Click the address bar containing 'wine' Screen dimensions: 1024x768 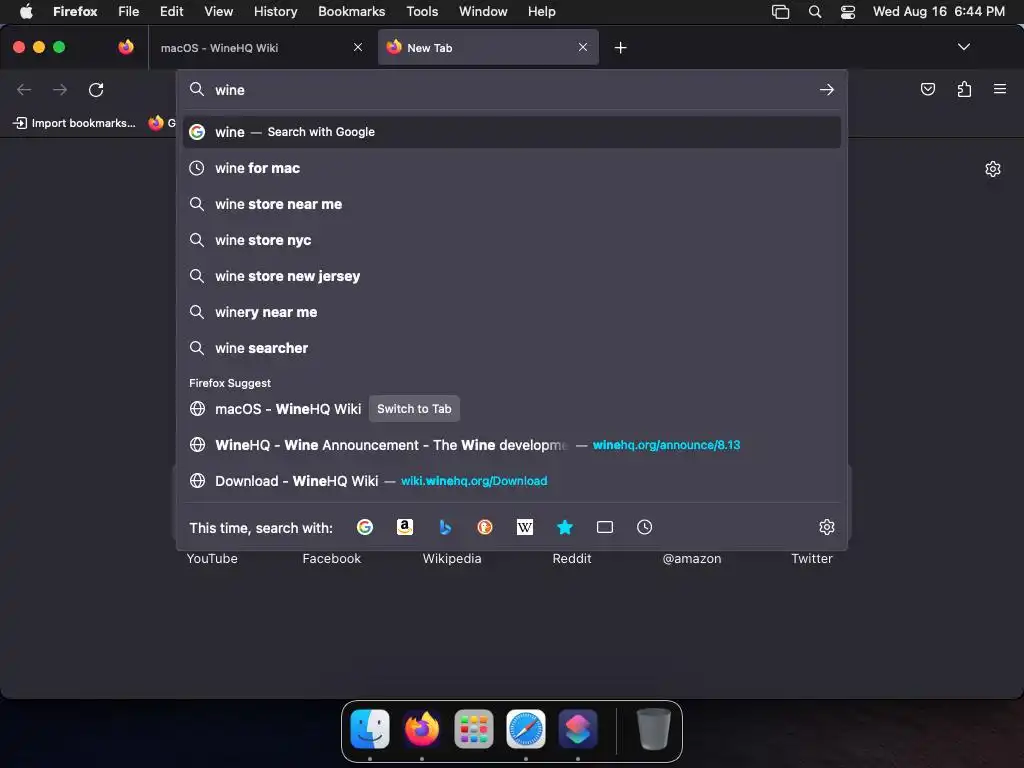tap(512, 89)
